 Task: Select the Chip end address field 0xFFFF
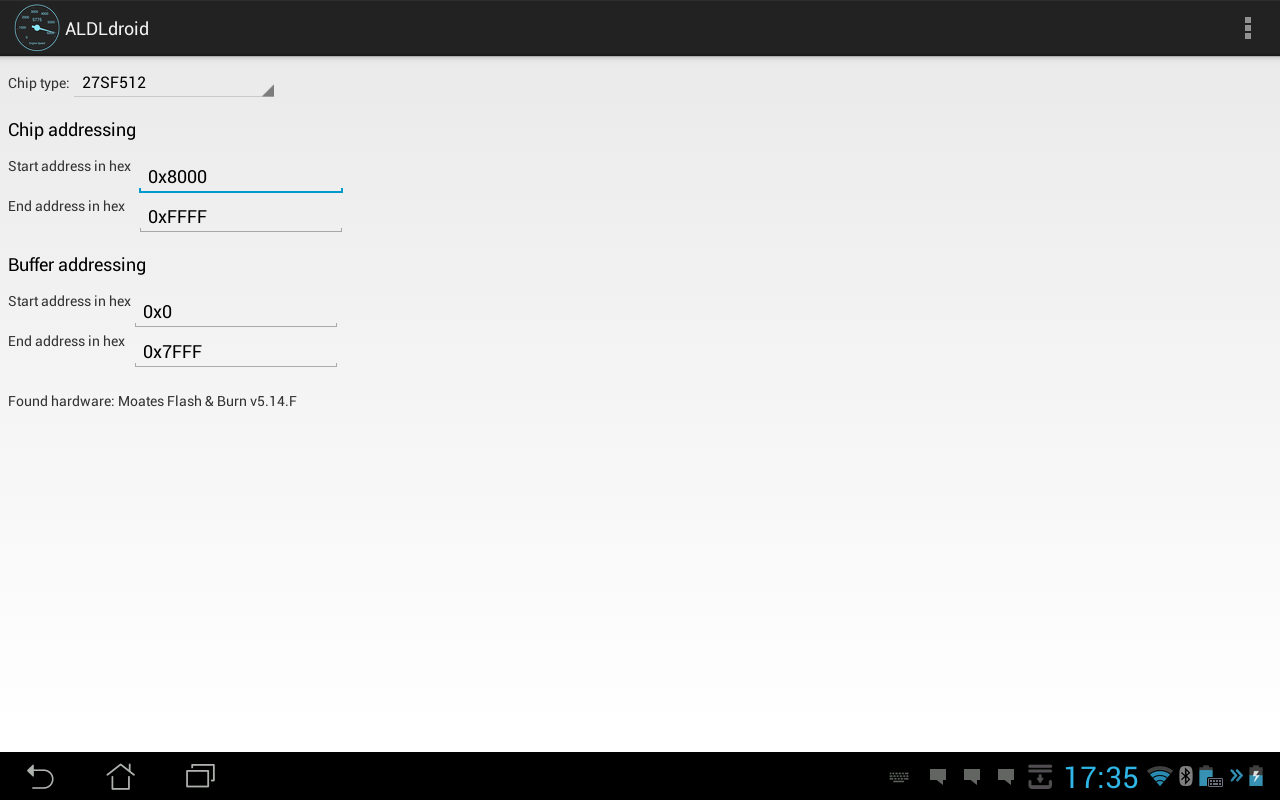[x=241, y=216]
